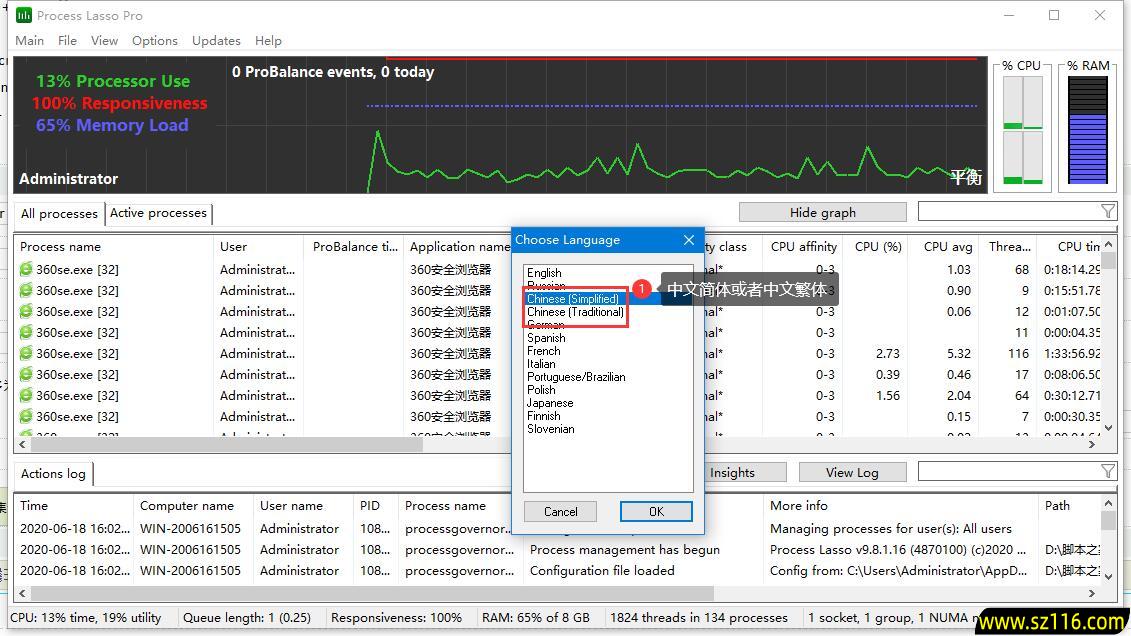Image resolution: width=1131 pixels, height=636 pixels.
Task: Click the % RAM meter gauge
Action: tap(1088, 130)
